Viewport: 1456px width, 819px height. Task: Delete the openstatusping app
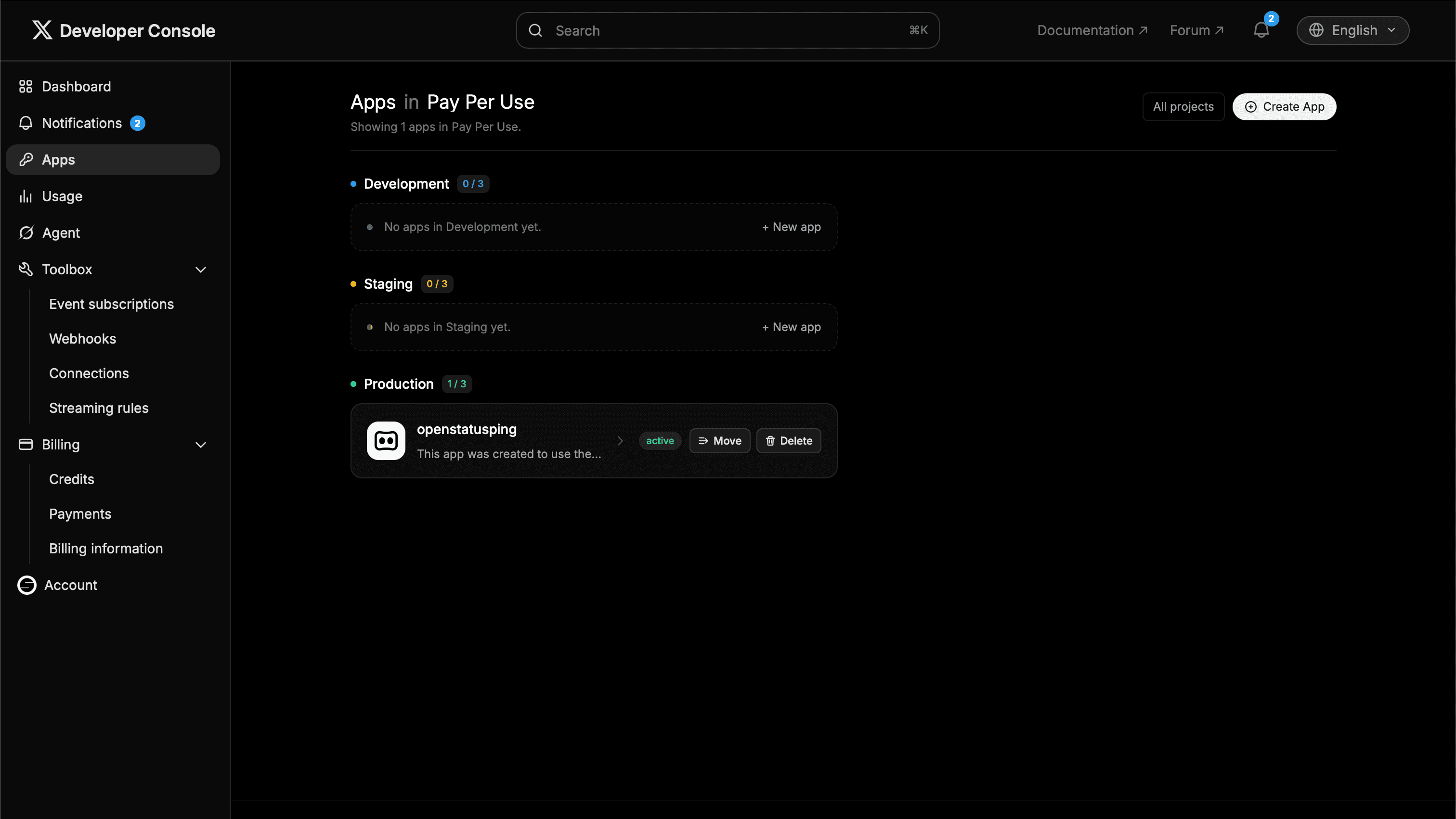[789, 441]
